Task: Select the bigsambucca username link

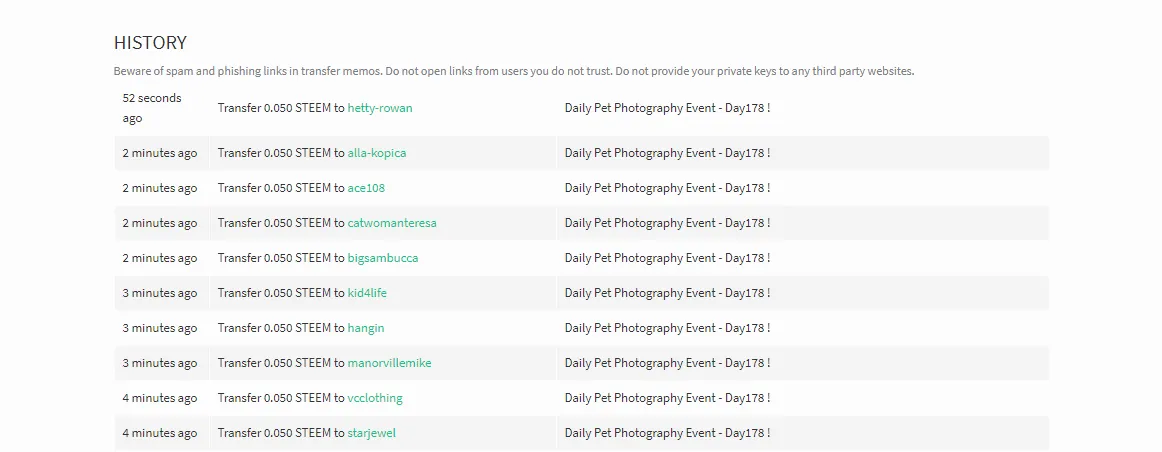Action: [382, 258]
